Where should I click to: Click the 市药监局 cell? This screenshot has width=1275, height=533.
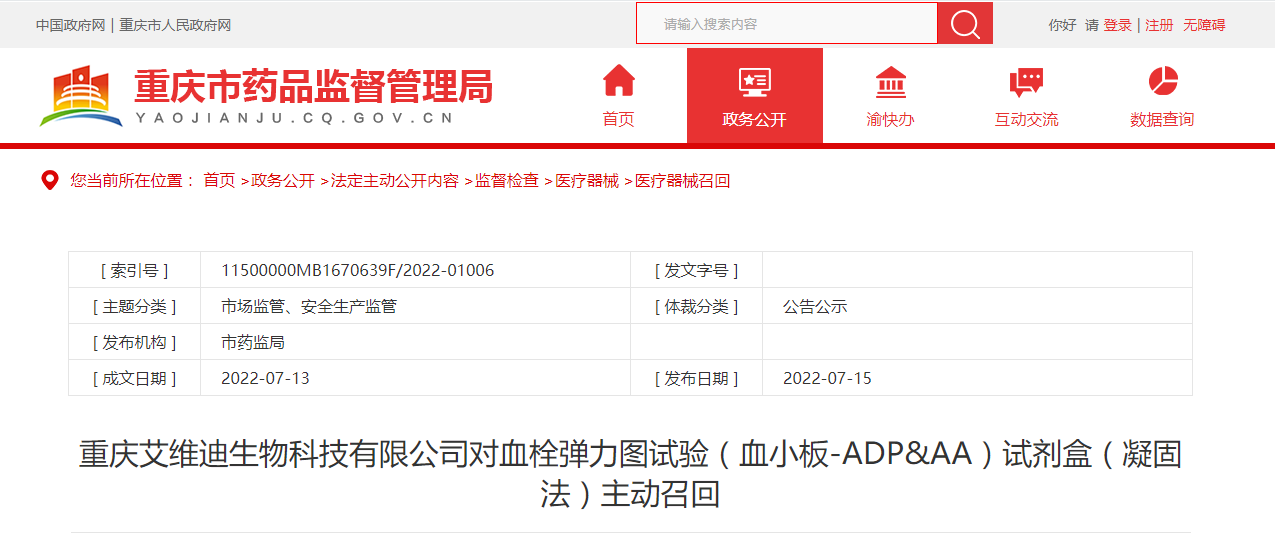253,342
